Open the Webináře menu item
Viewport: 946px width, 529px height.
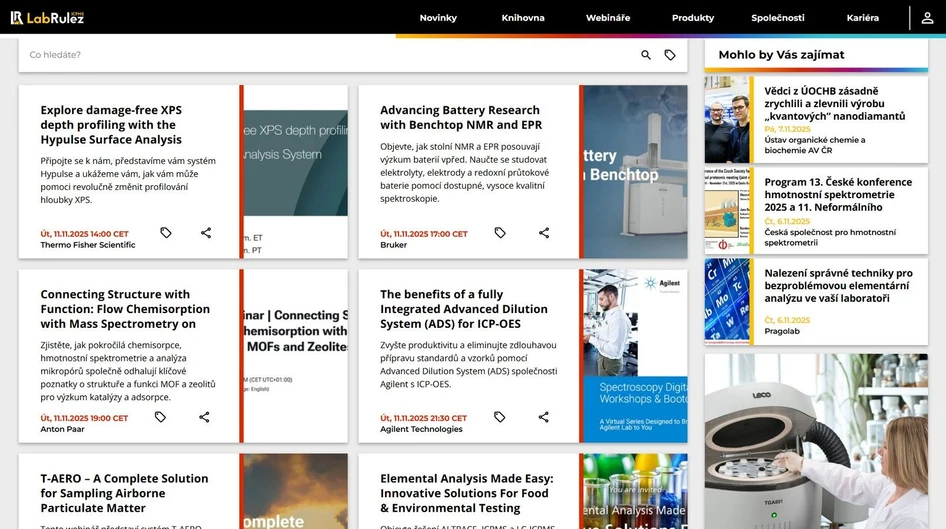pos(608,18)
